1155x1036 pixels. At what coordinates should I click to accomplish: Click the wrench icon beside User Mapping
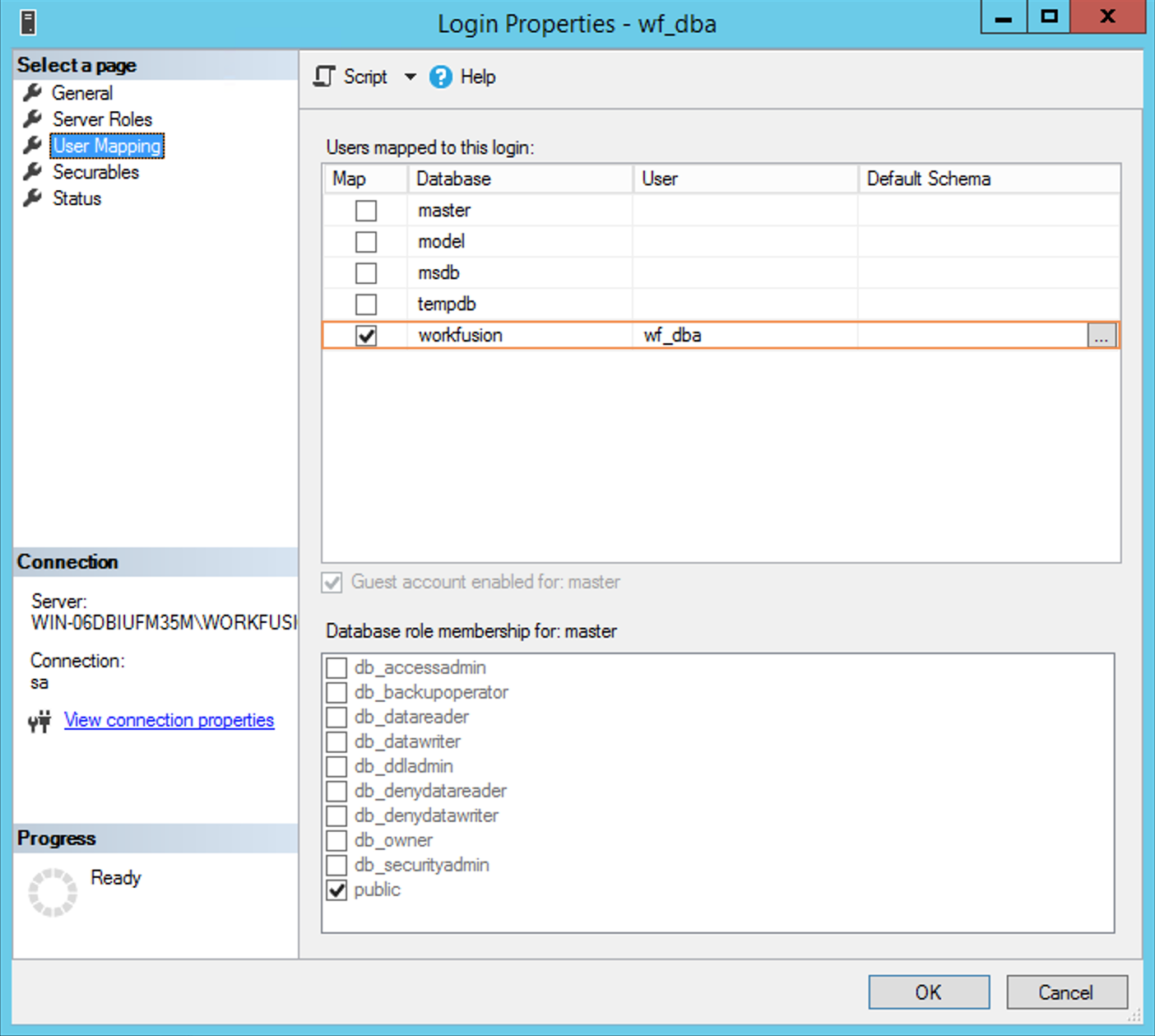click(33, 145)
